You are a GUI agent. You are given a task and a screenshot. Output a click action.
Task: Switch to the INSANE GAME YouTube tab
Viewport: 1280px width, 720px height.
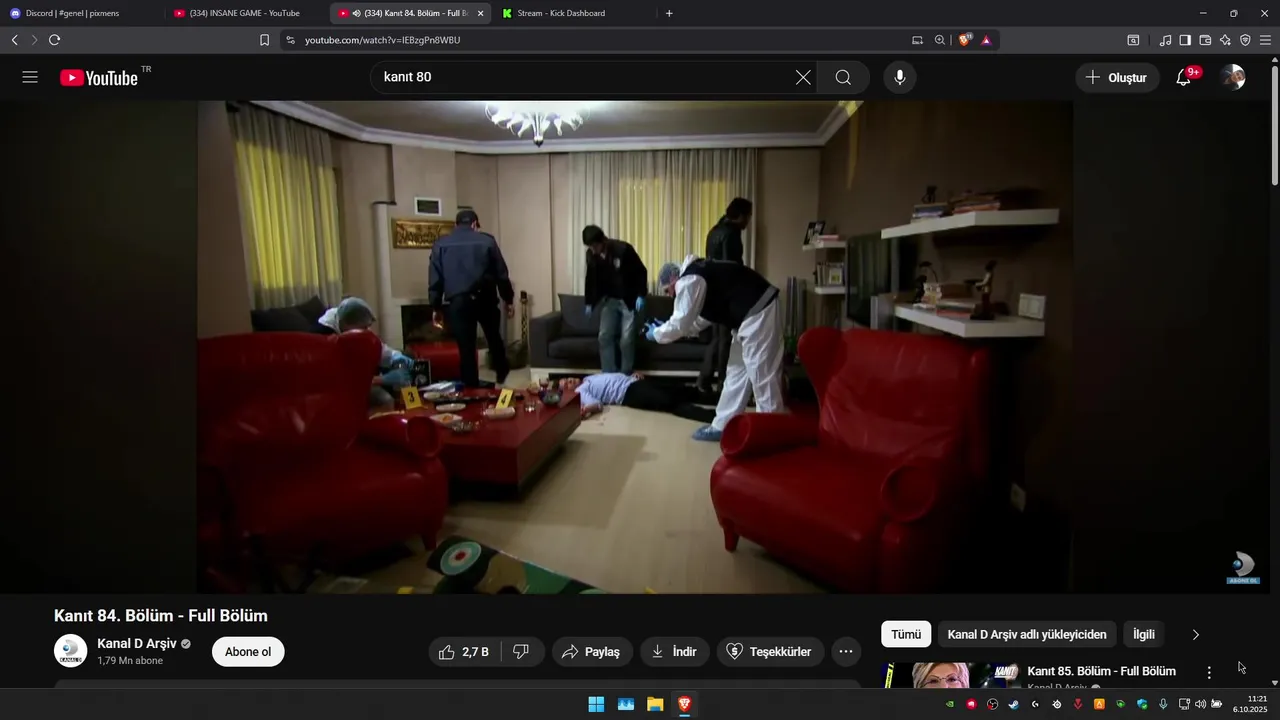coord(246,13)
